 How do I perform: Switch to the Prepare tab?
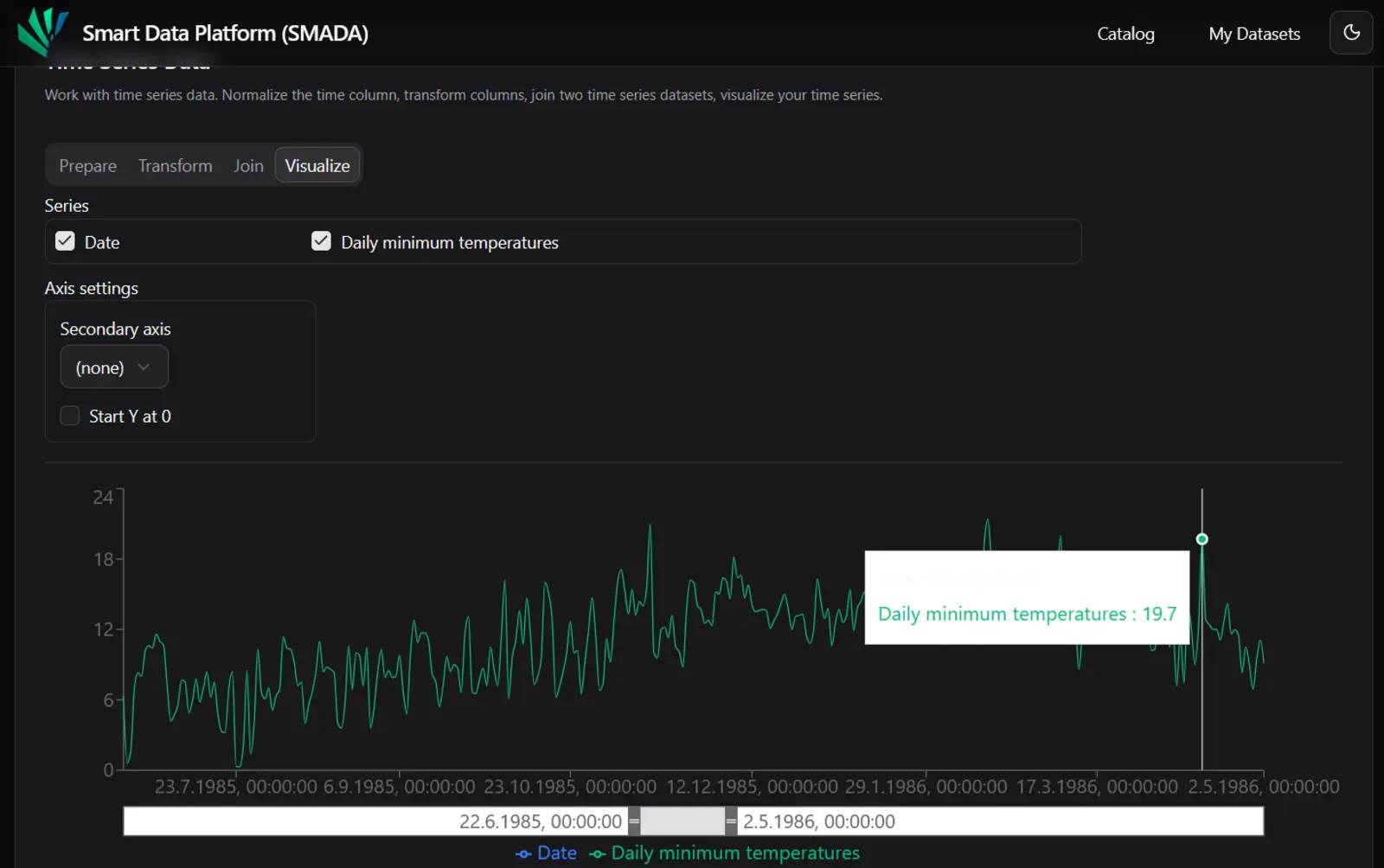click(x=87, y=166)
